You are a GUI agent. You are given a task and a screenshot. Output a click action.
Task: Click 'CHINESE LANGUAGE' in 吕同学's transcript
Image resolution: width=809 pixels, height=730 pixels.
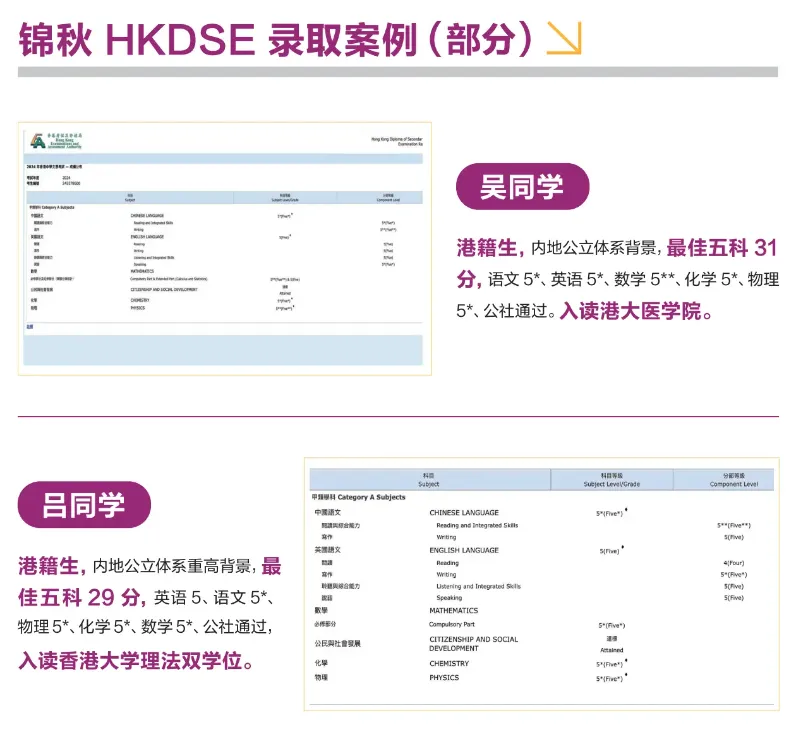click(464, 513)
